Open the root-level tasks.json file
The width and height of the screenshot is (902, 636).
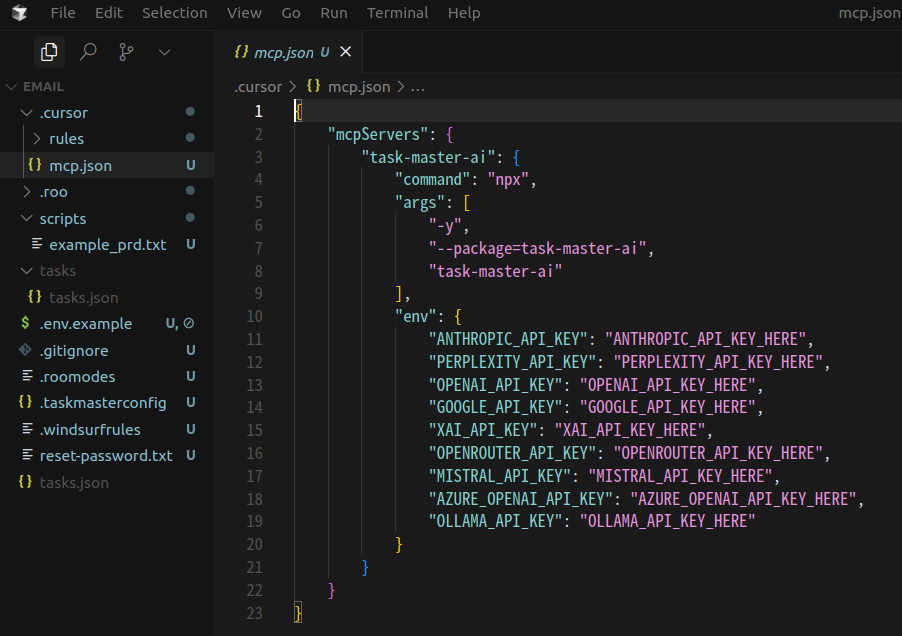click(107, 482)
